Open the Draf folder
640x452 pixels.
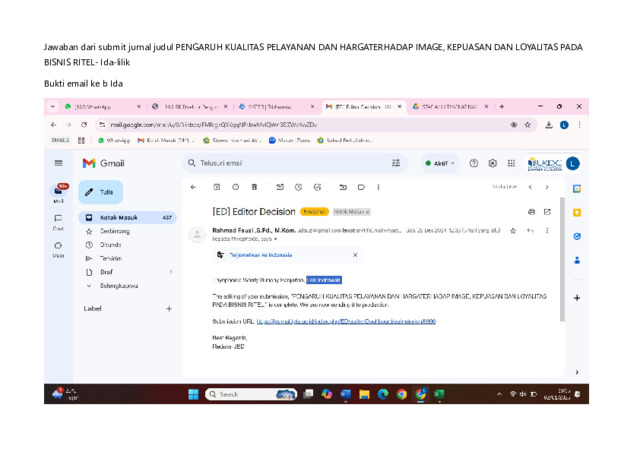click(x=106, y=272)
